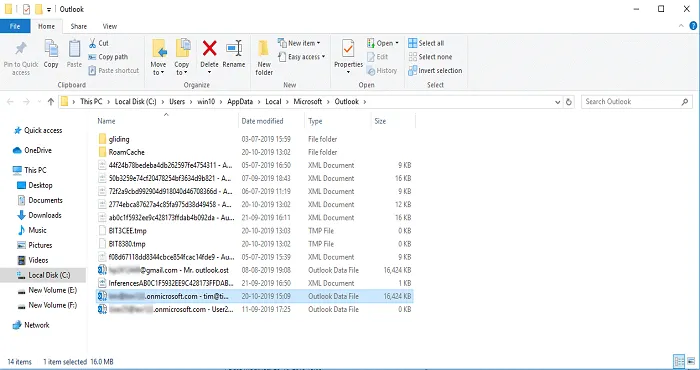Click the Paste ribbon icon
The width and height of the screenshot is (700, 370).
click(74, 48)
